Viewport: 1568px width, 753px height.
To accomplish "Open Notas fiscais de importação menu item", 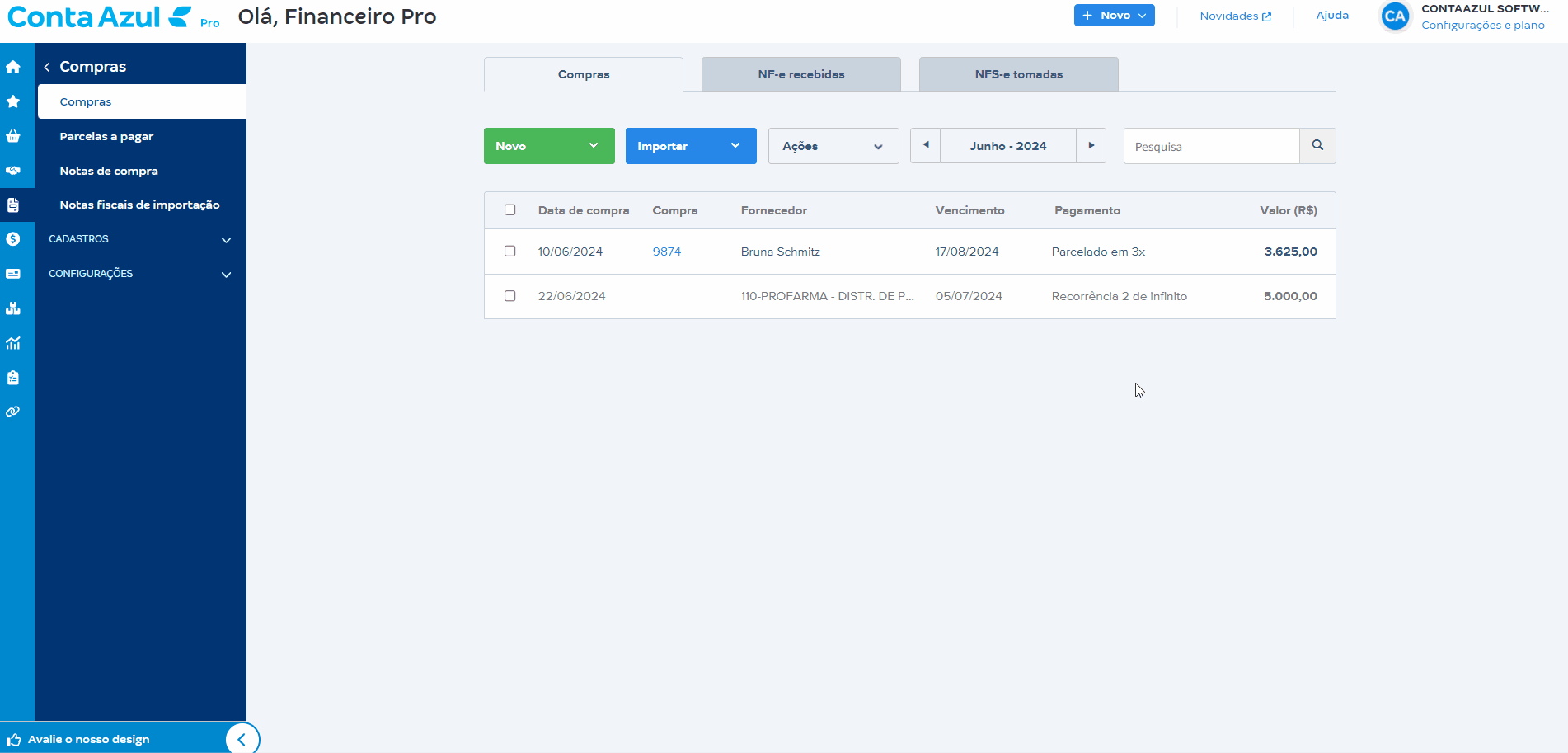I will point(142,205).
